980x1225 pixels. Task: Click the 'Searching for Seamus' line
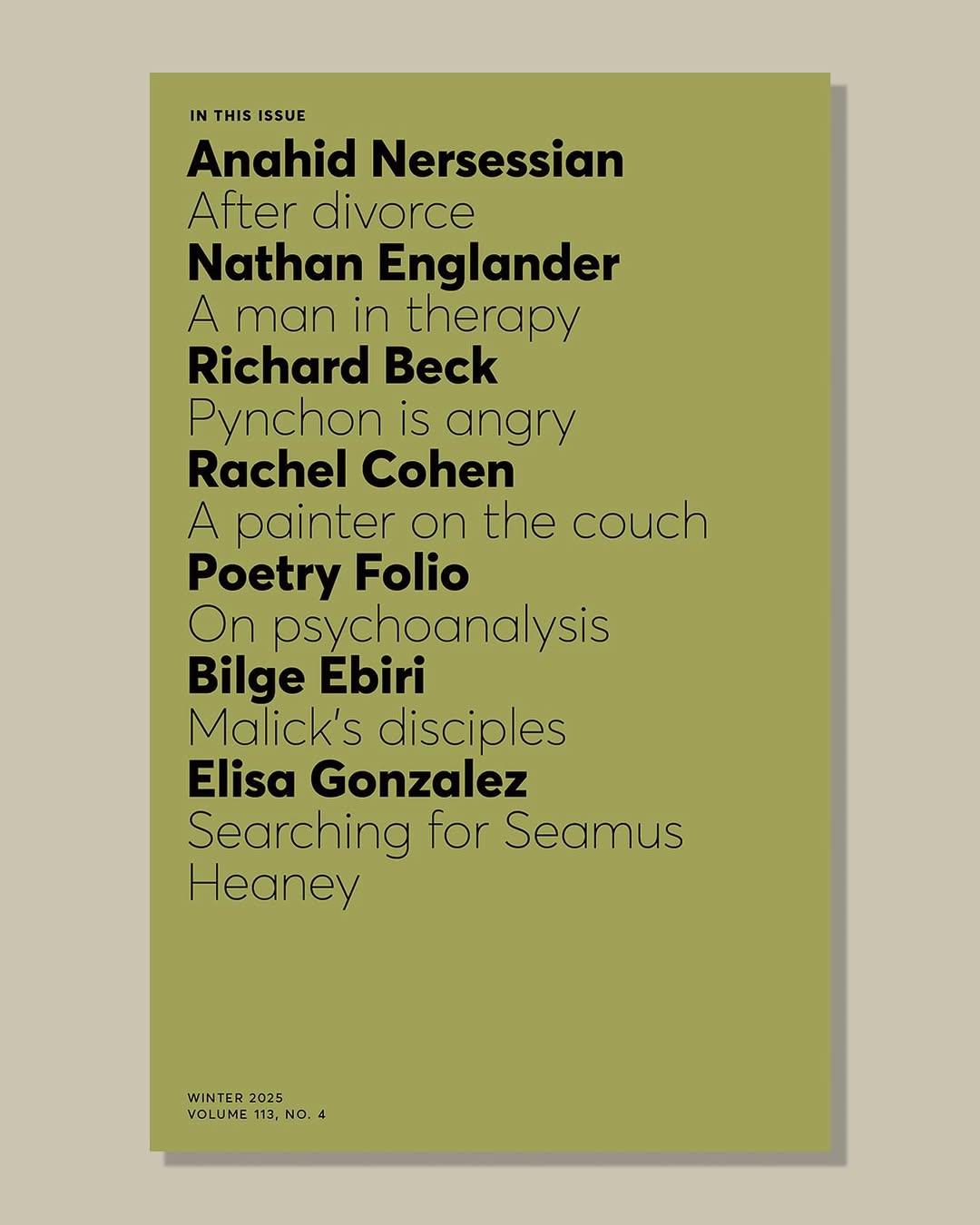point(435,832)
